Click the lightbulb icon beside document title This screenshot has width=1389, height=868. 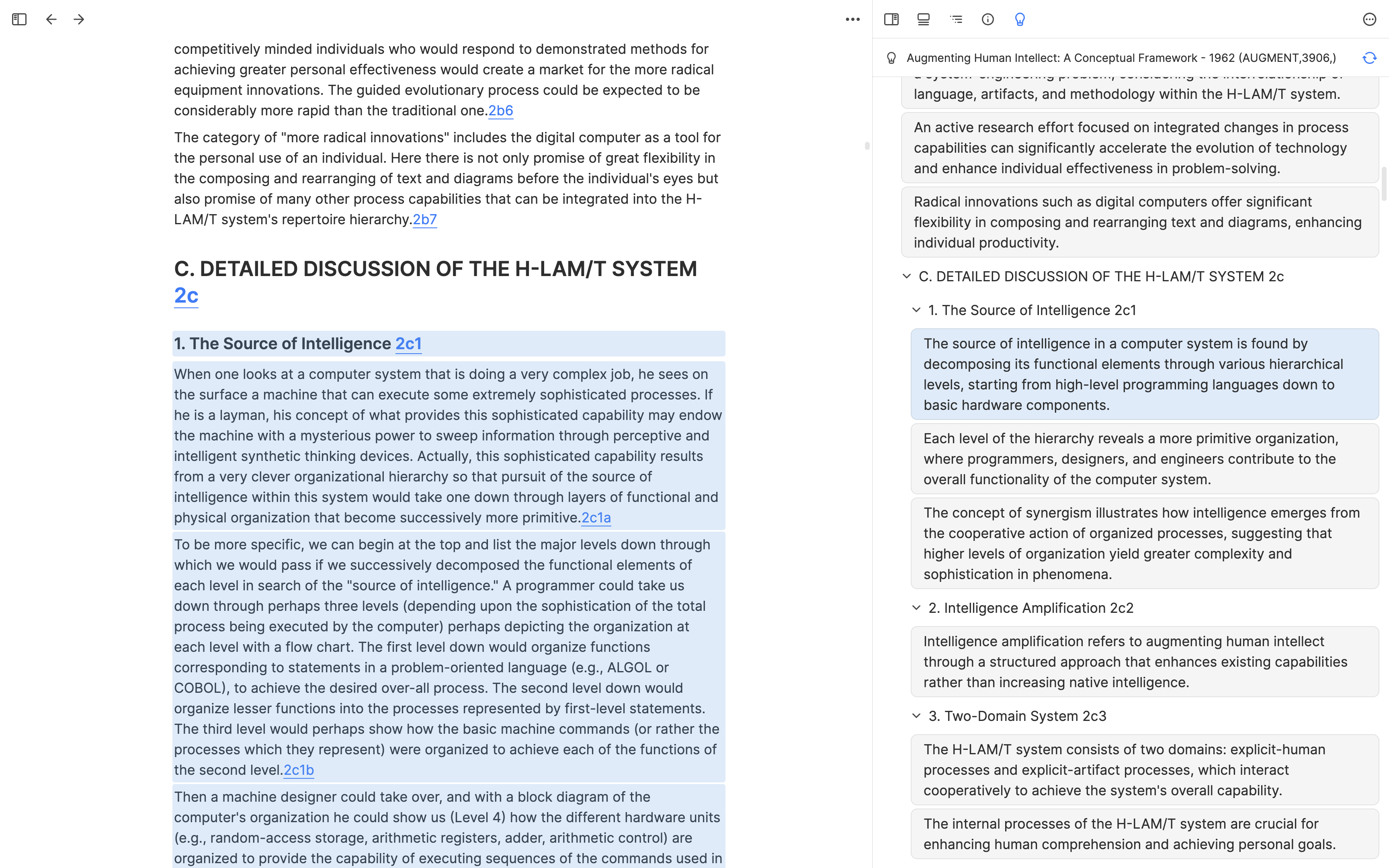click(x=891, y=58)
